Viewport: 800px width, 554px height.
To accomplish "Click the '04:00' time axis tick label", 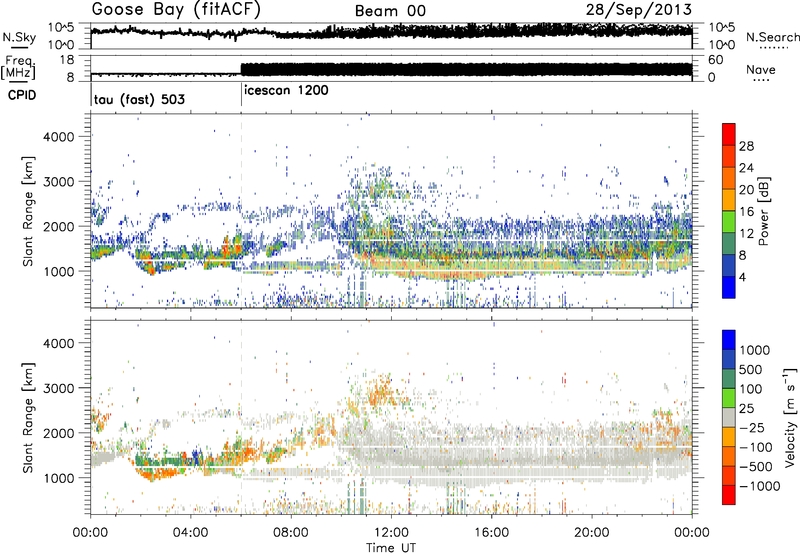I will (x=190, y=533).
